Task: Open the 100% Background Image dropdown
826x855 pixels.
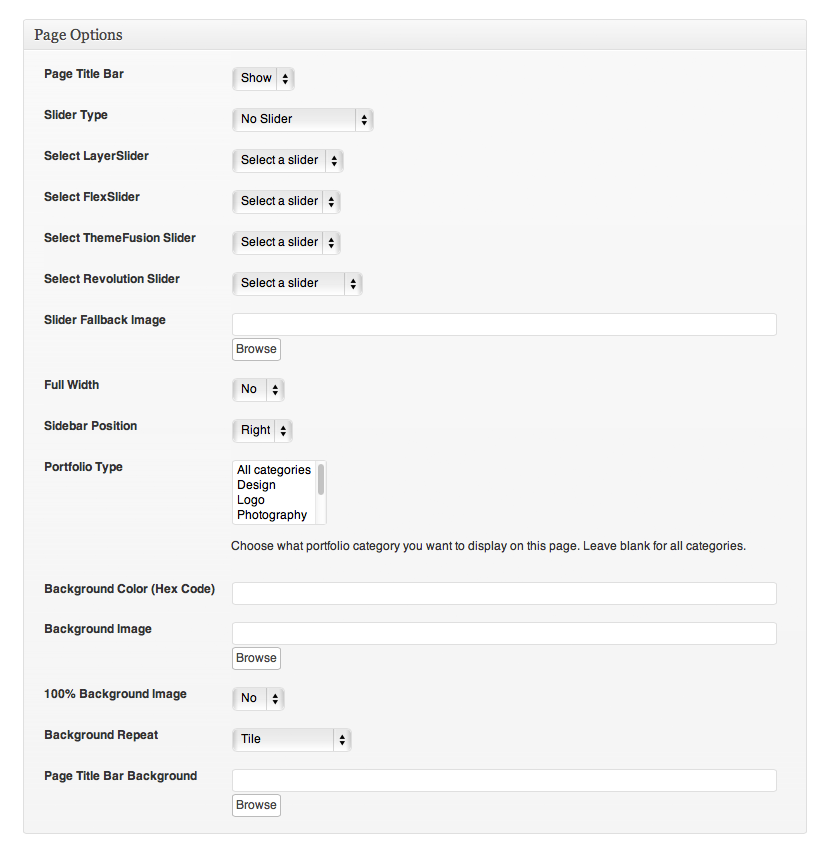Action: pos(258,698)
